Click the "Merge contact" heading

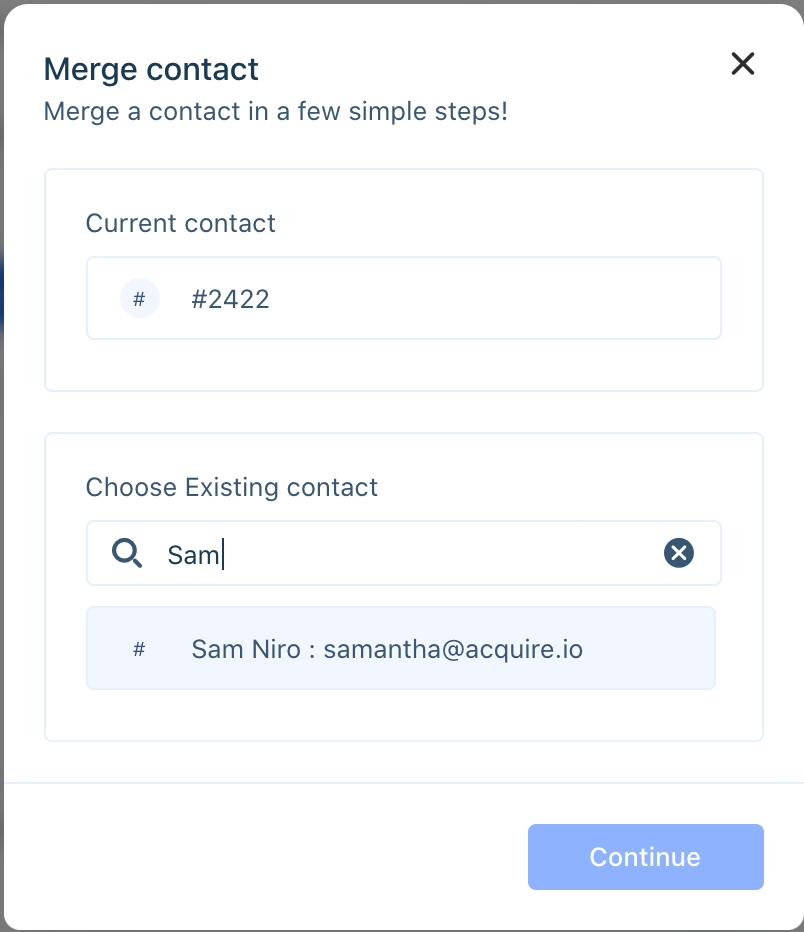tap(151, 70)
